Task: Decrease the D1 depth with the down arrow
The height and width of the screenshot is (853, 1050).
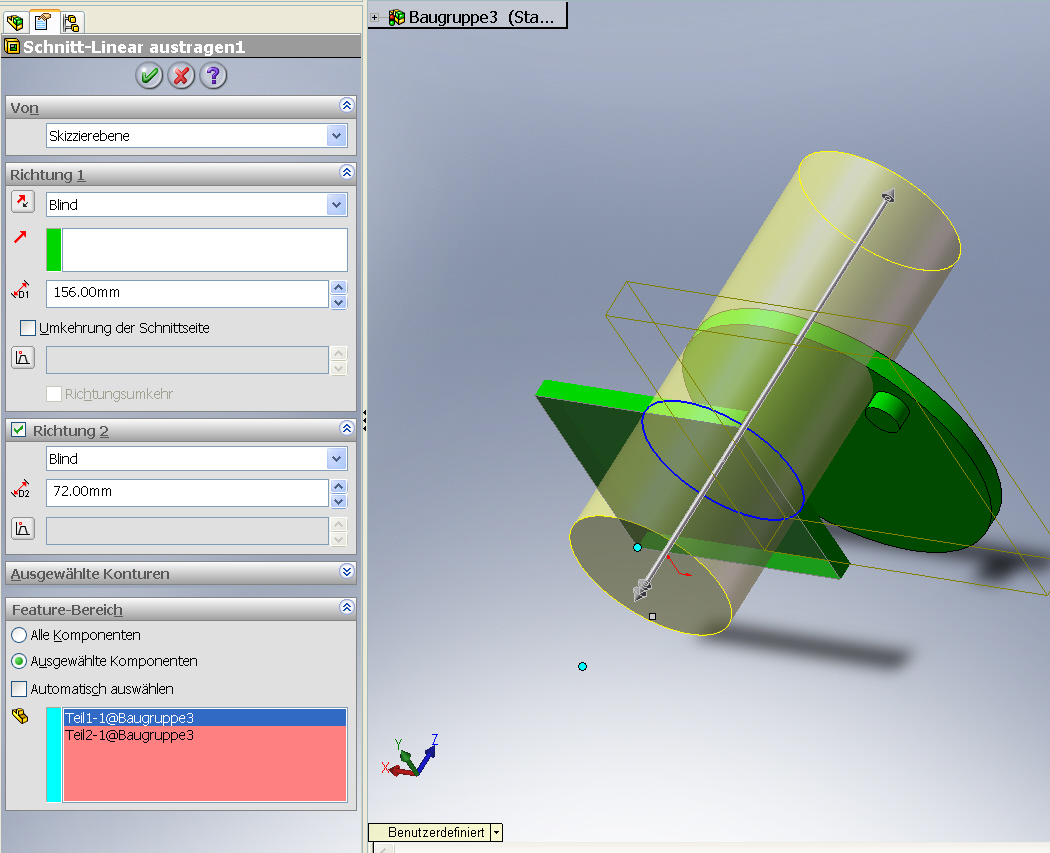Action: coord(339,302)
